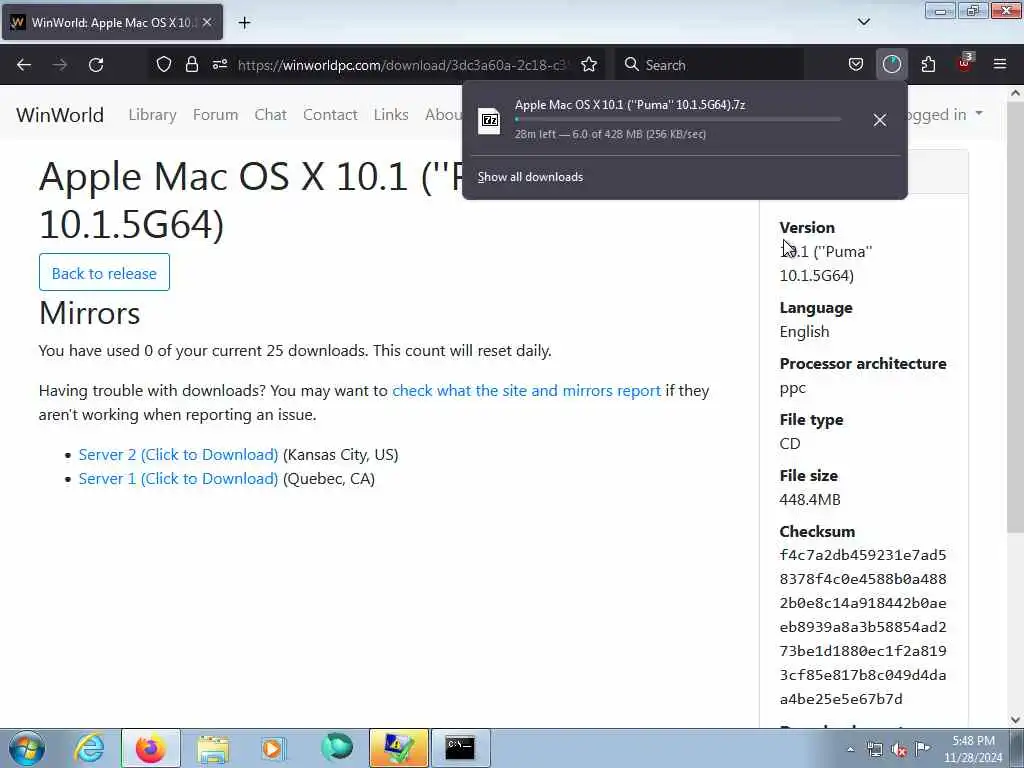Image resolution: width=1024 pixels, height=768 pixels.
Task: Click the Mirrors heading
Action: [89, 313]
